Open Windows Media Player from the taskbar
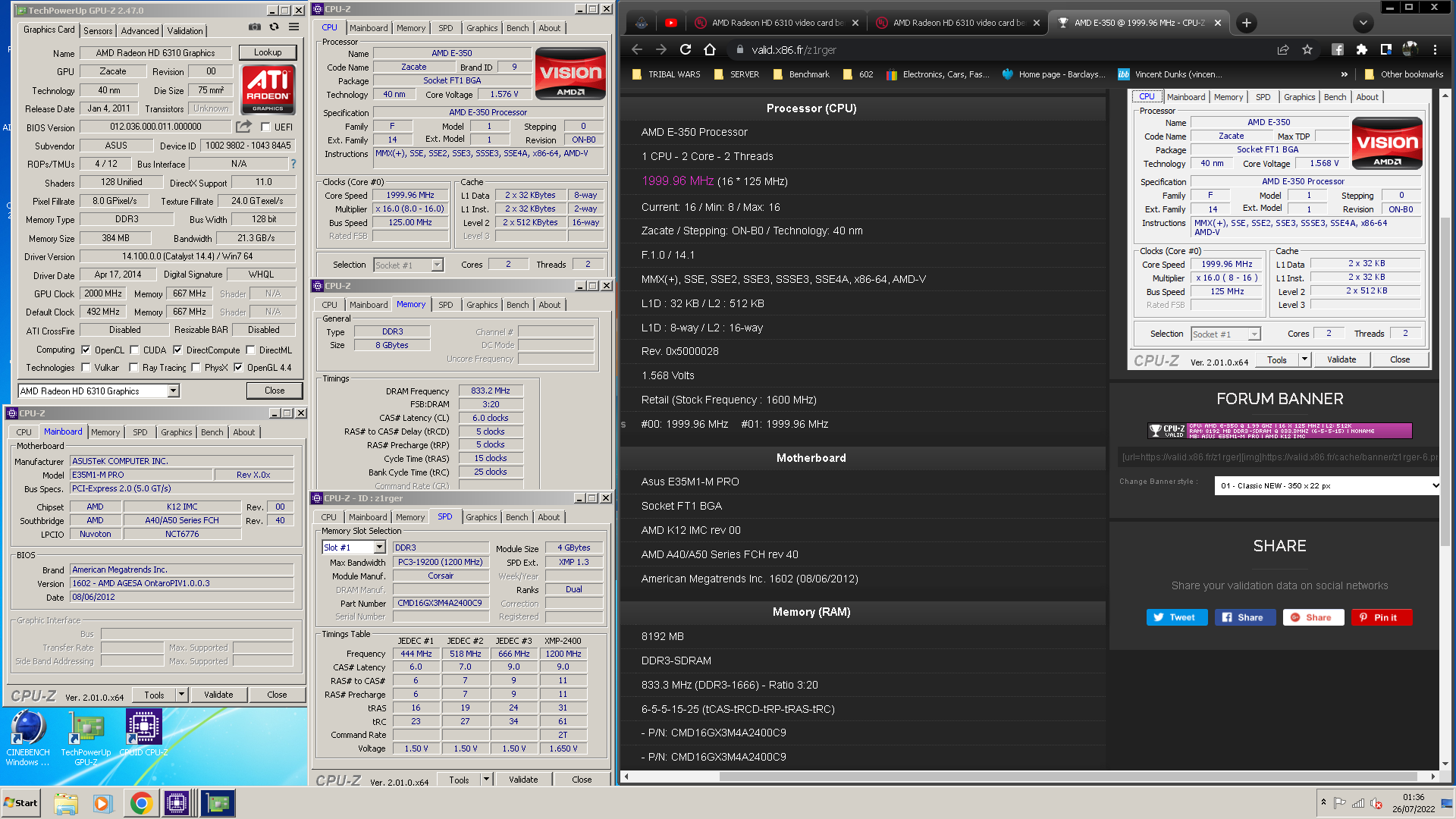This screenshot has height=819, width=1456. (102, 803)
